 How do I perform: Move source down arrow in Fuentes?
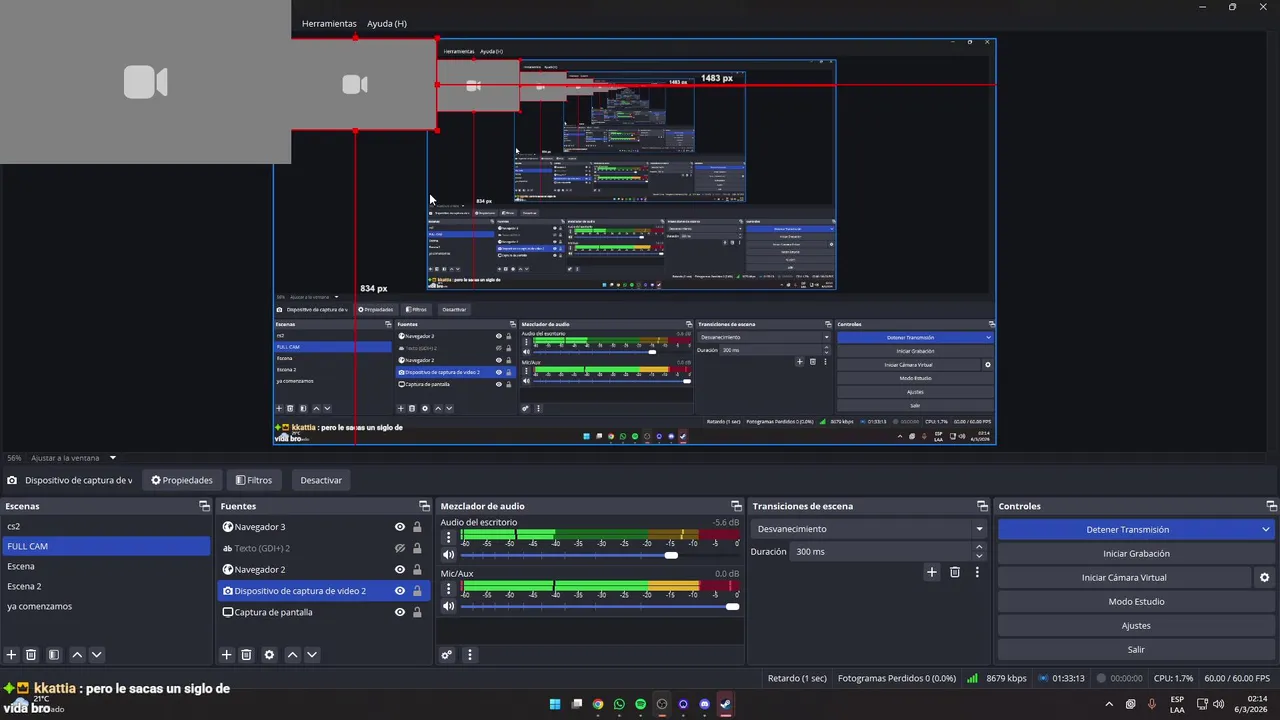click(x=312, y=655)
